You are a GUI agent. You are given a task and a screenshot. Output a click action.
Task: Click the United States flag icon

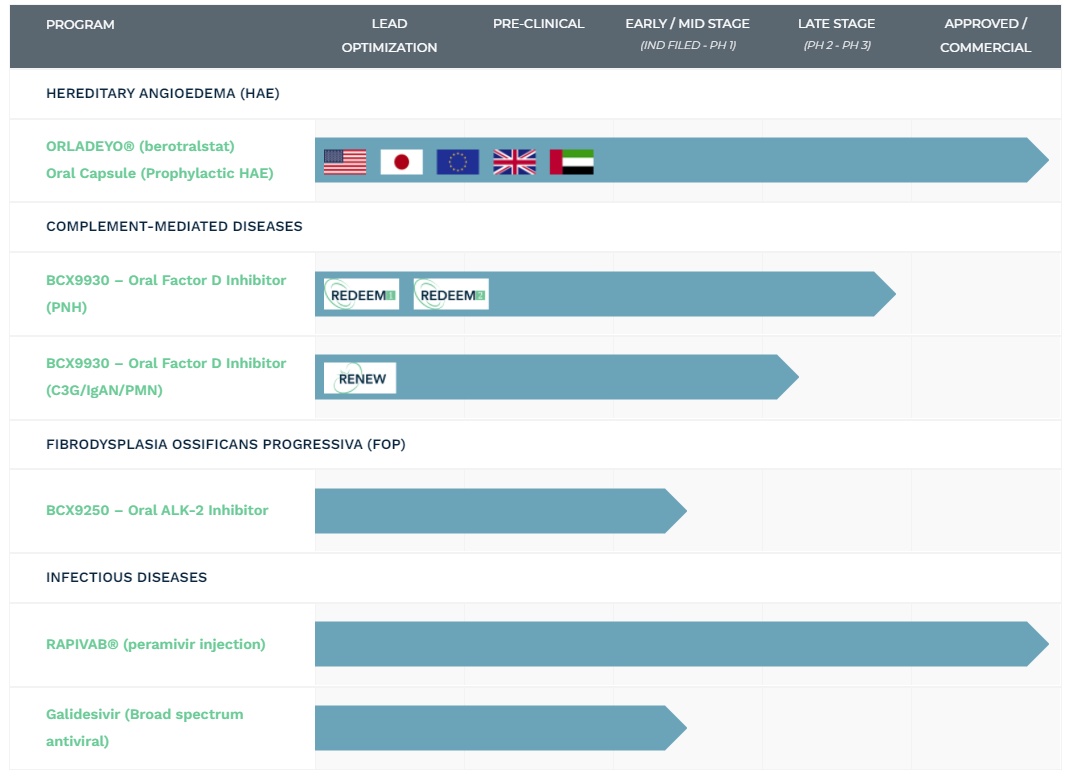coord(345,162)
